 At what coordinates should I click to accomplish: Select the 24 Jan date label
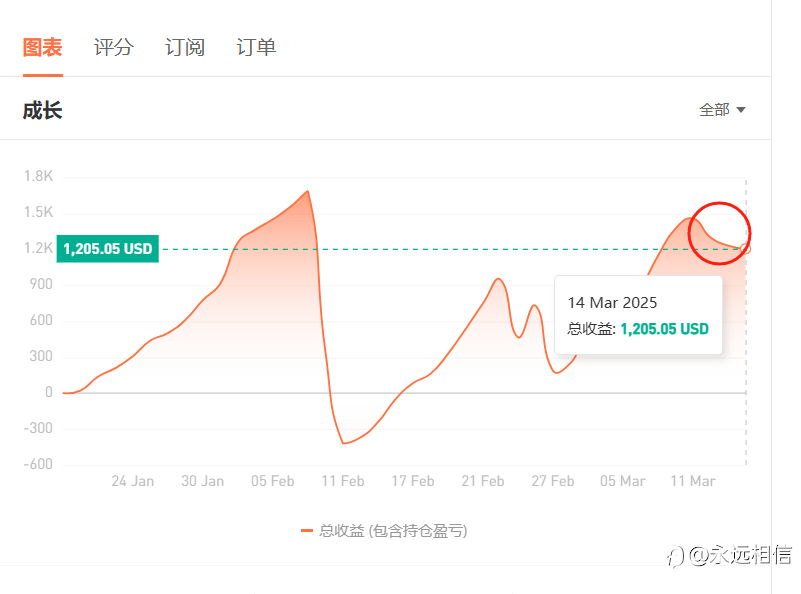click(132, 481)
